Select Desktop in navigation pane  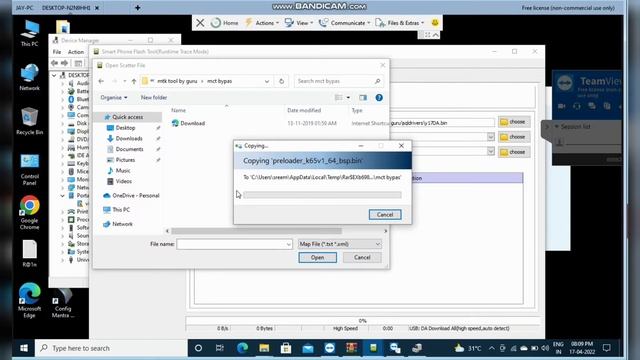tap(125, 128)
